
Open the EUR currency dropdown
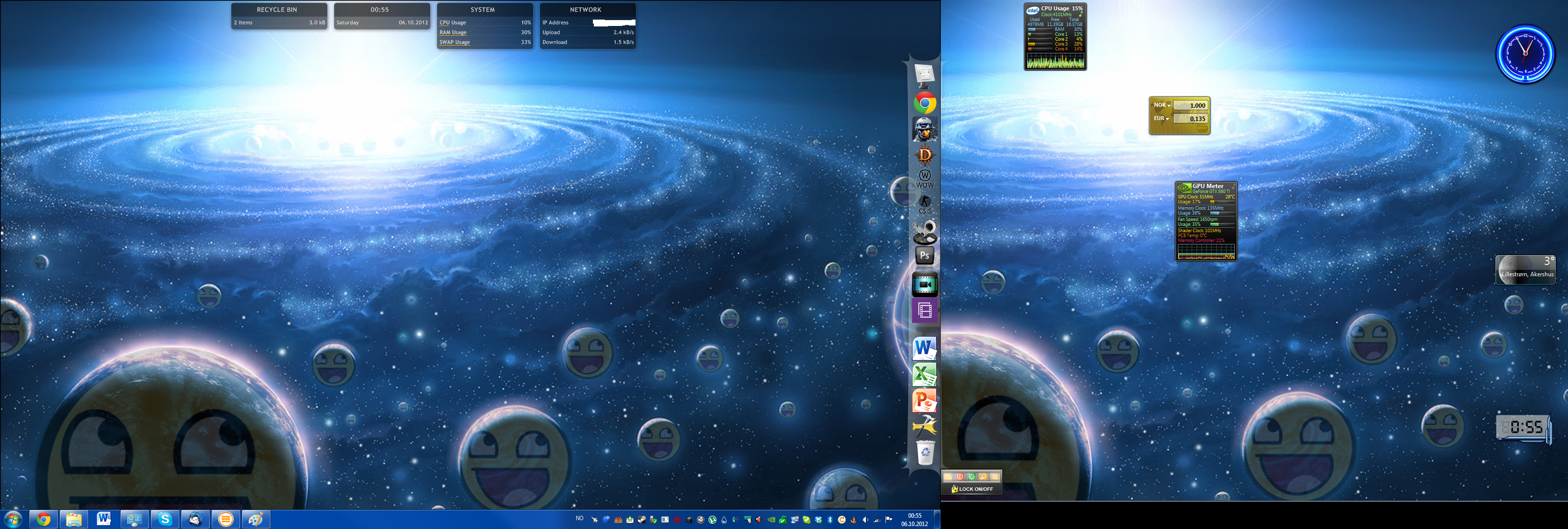[x=1161, y=119]
